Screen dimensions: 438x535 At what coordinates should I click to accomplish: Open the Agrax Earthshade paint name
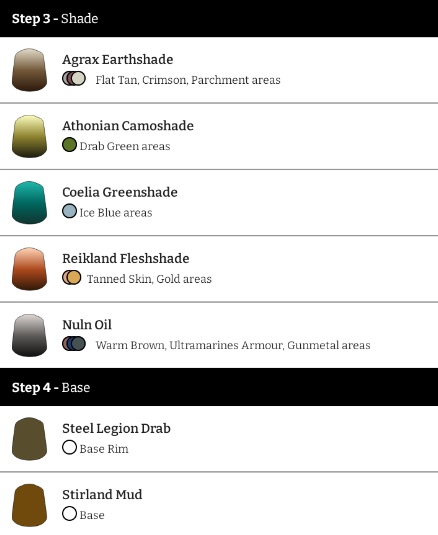(x=118, y=60)
